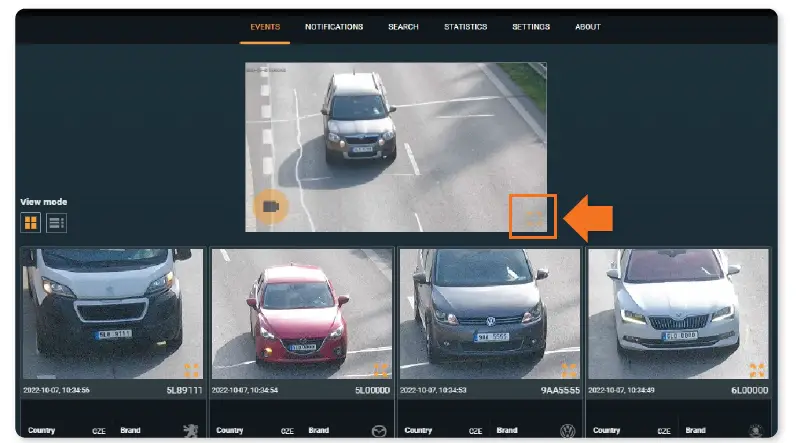The image size is (796, 443).
Task: Click the Skoda brand logo icon
Action: click(756, 431)
